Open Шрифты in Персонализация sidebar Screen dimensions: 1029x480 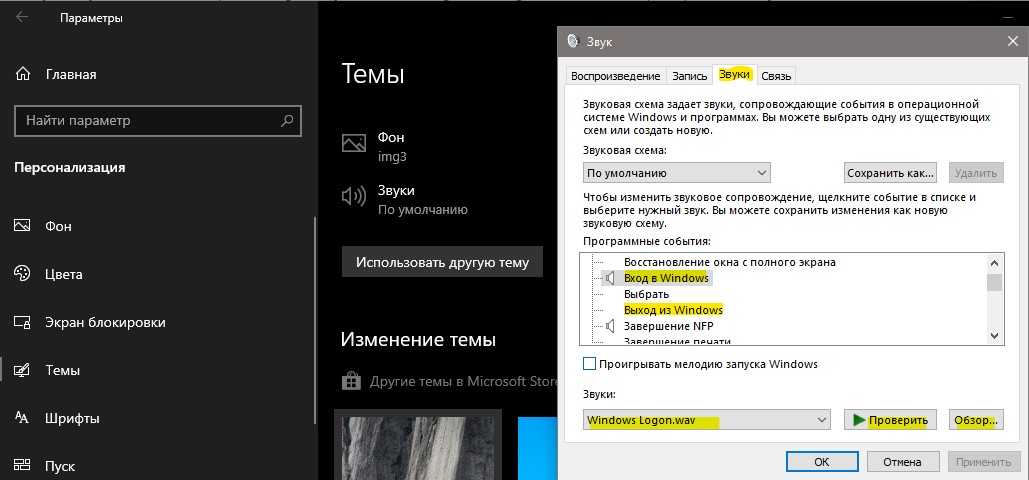[x=72, y=418]
